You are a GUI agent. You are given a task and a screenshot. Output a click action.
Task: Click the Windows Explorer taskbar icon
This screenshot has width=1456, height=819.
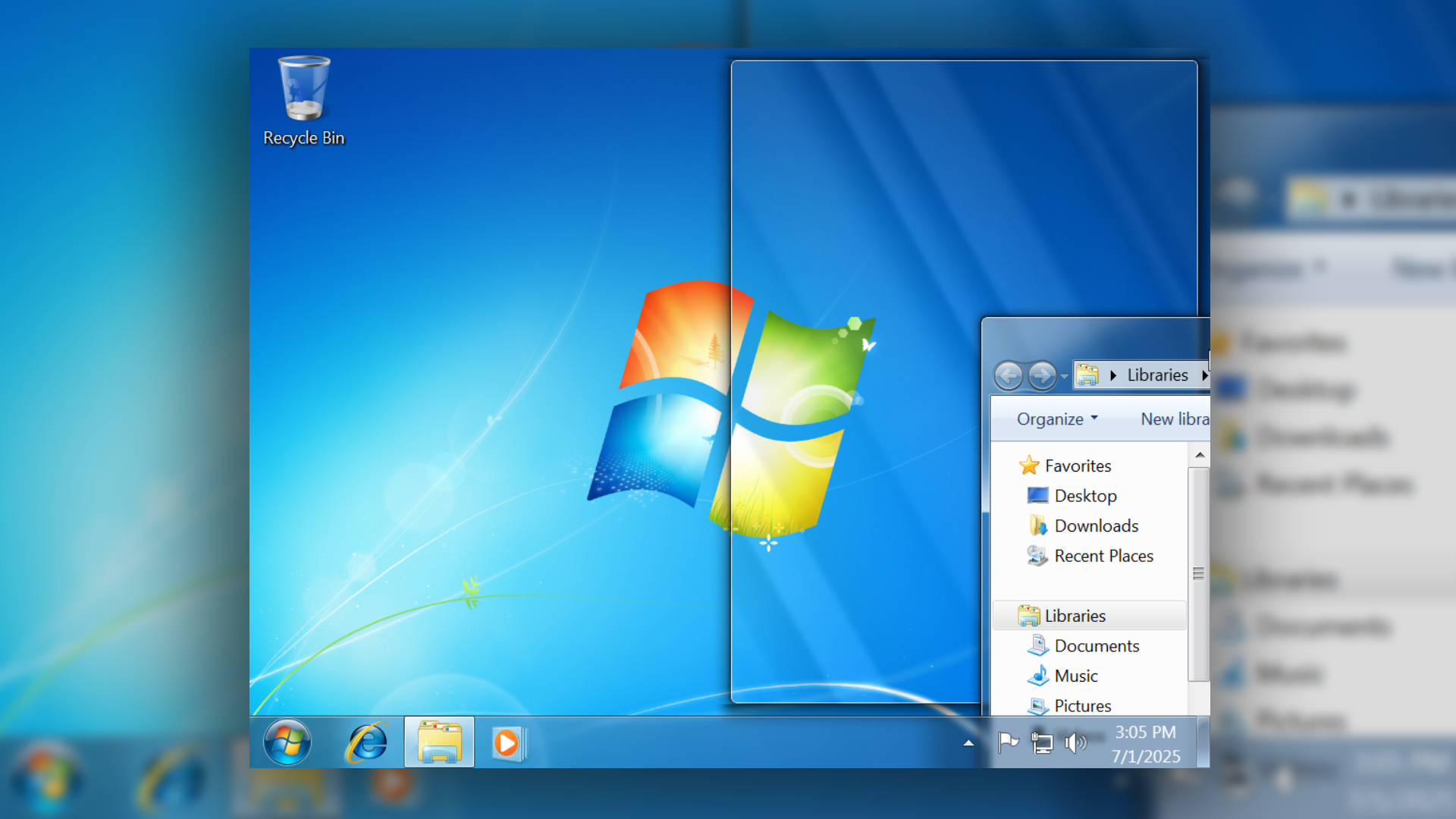(x=438, y=742)
